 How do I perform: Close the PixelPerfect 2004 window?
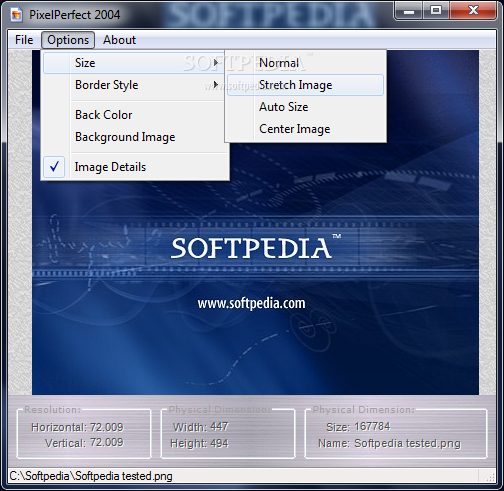click(473, 11)
